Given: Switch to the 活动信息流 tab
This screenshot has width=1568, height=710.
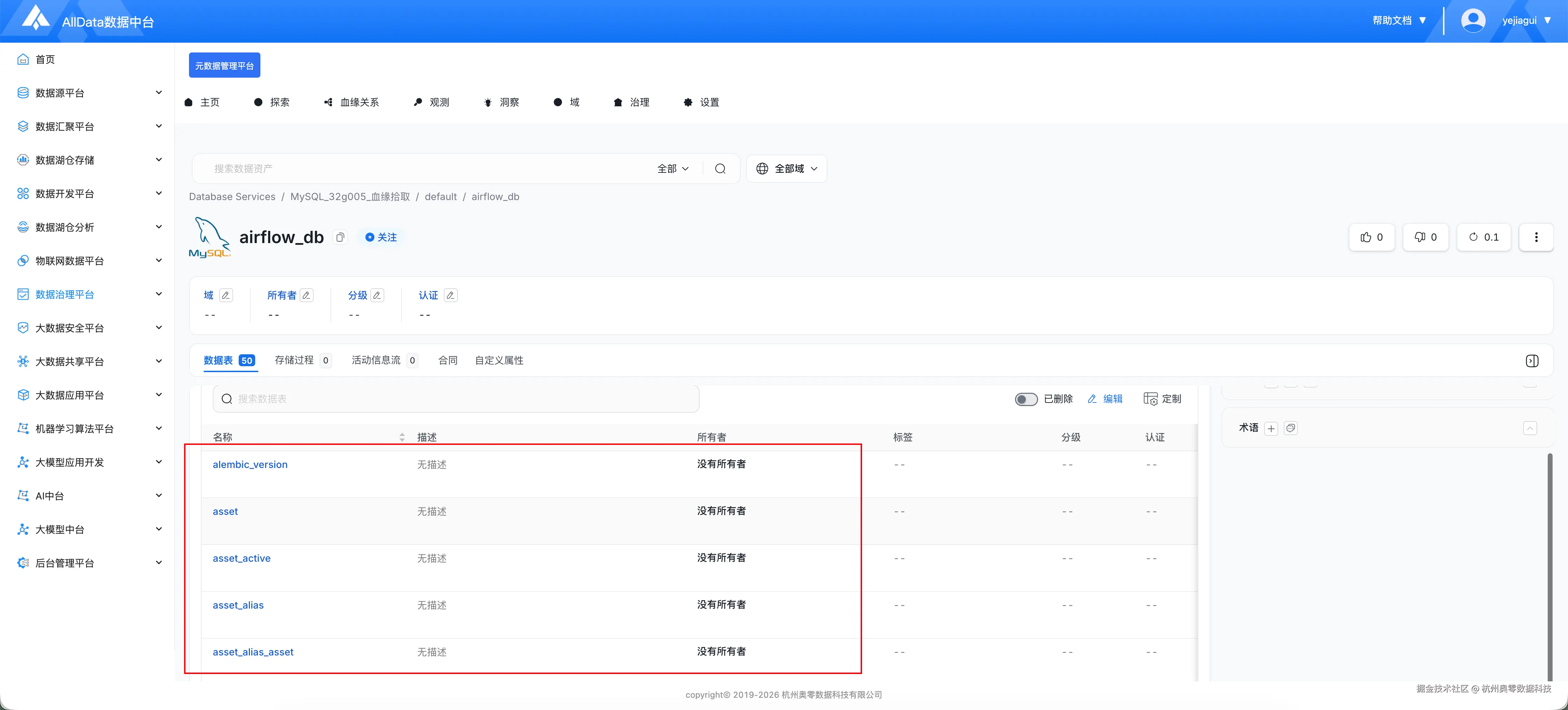Looking at the screenshot, I should (385, 361).
